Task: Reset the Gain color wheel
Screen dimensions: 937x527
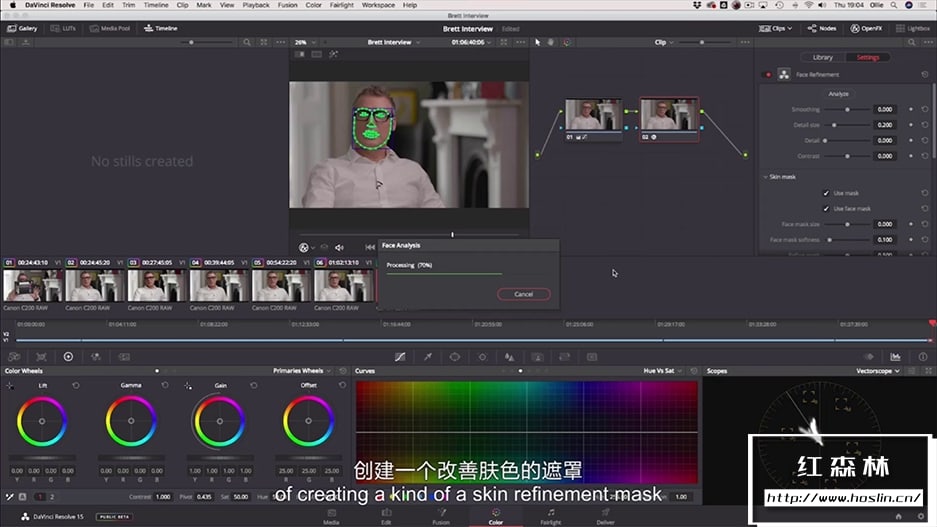Action: (x=253, y=385)
